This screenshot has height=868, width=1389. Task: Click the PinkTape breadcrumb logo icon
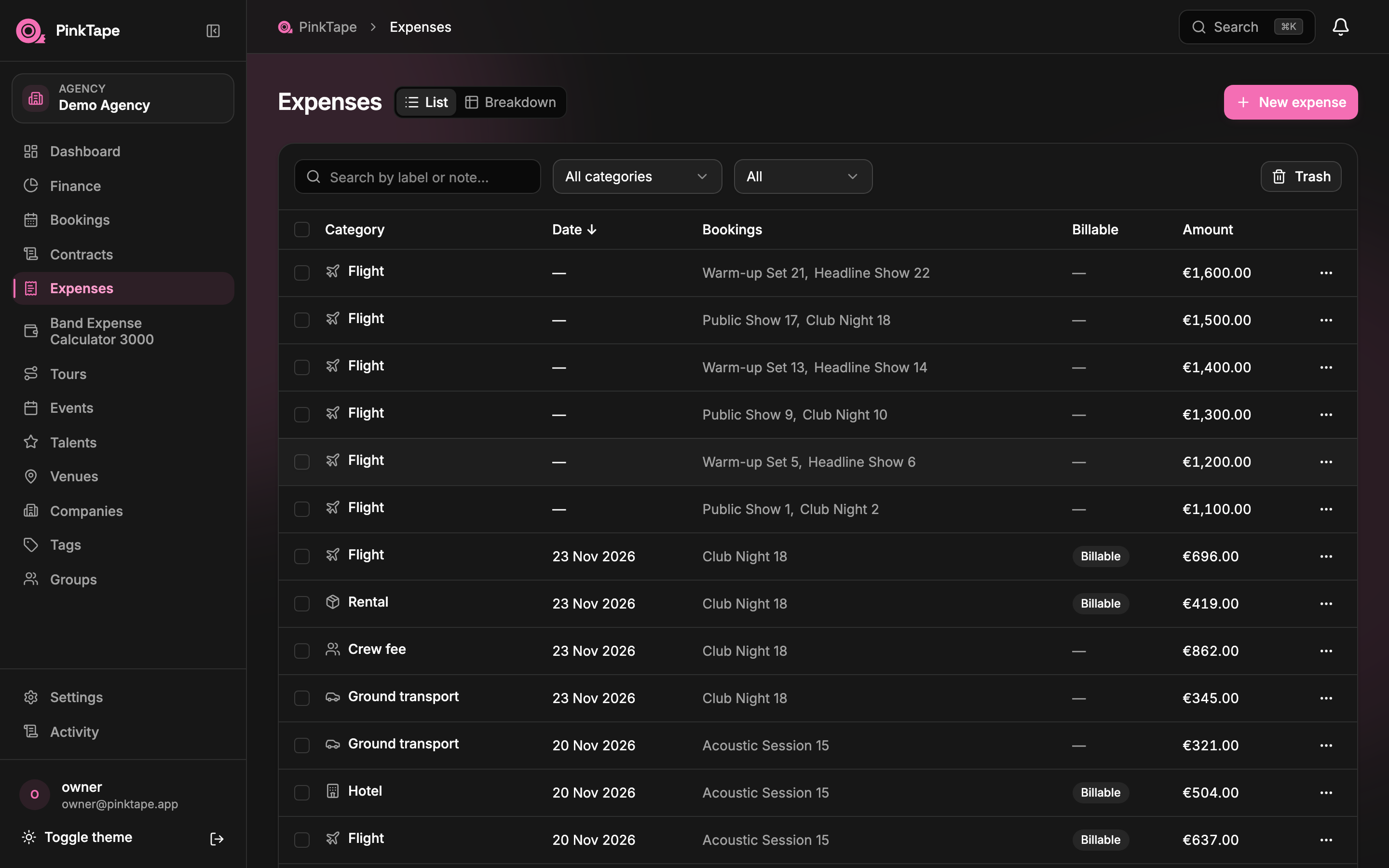(x=285, y=27)
